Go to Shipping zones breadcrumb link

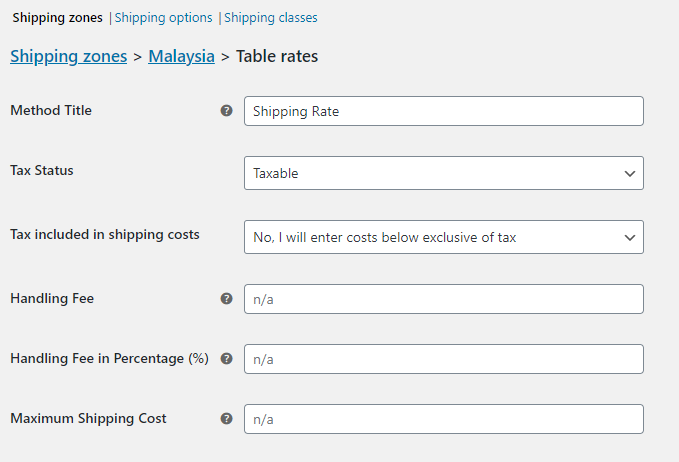coord(68,56)
